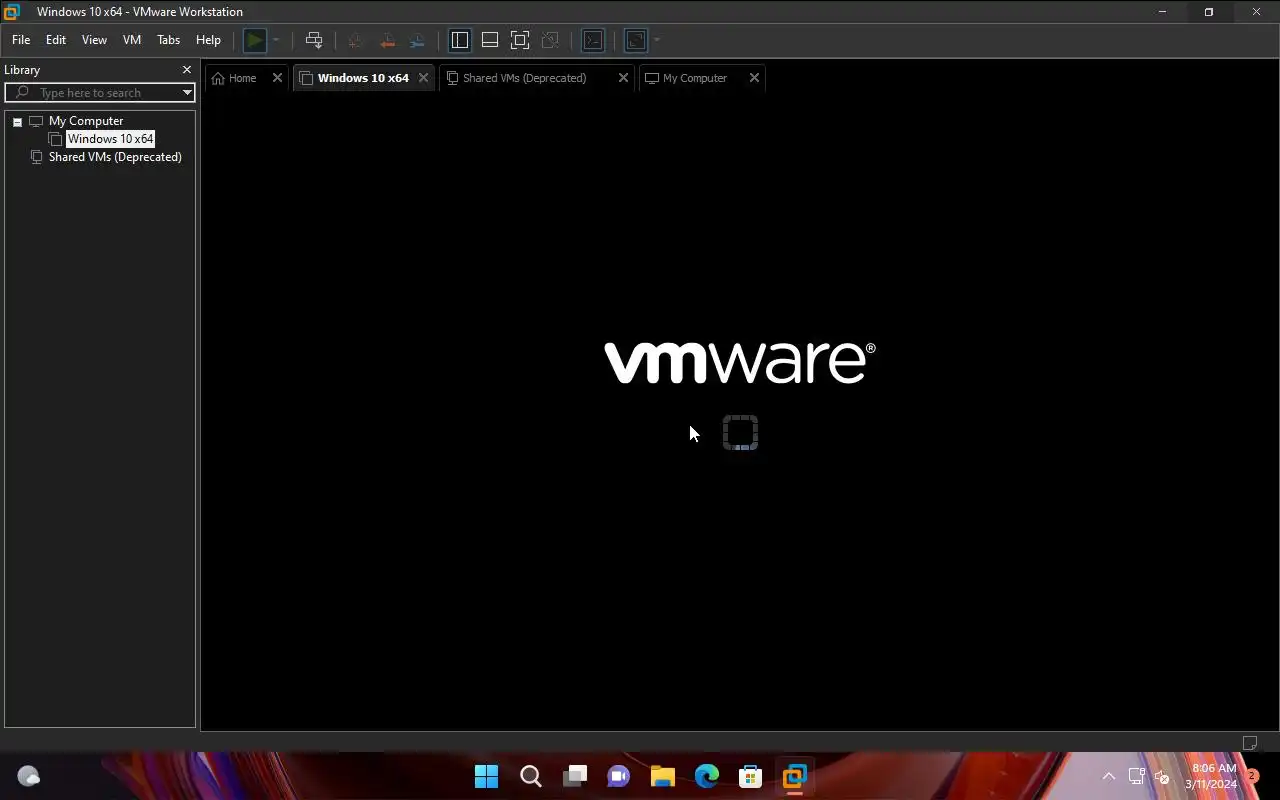1280x800 pixels.
Task: Open the notification center badge
Action: pyautogui.click(x=1251, y=776)
